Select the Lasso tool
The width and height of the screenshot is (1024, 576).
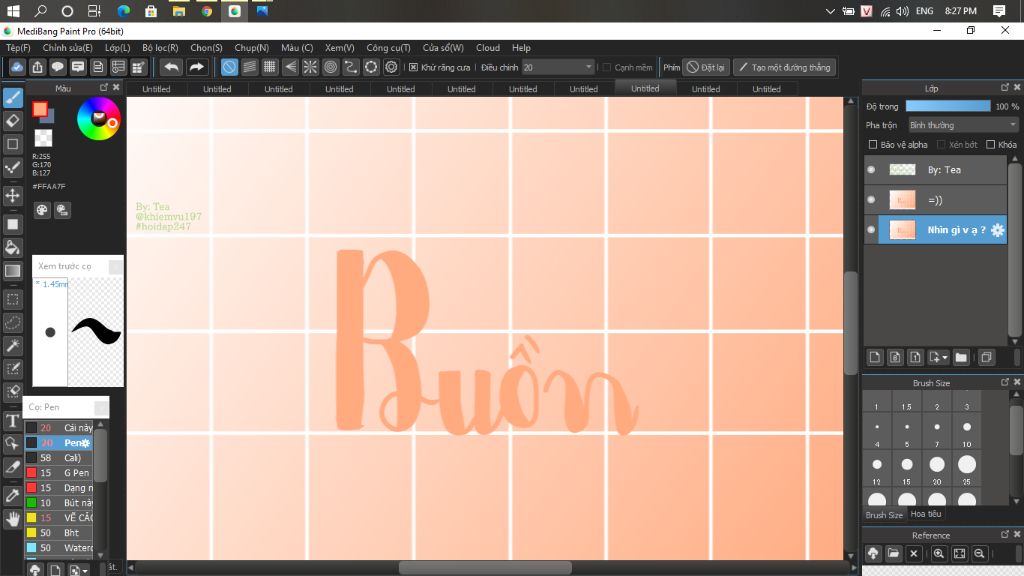(x=12, y=323)
